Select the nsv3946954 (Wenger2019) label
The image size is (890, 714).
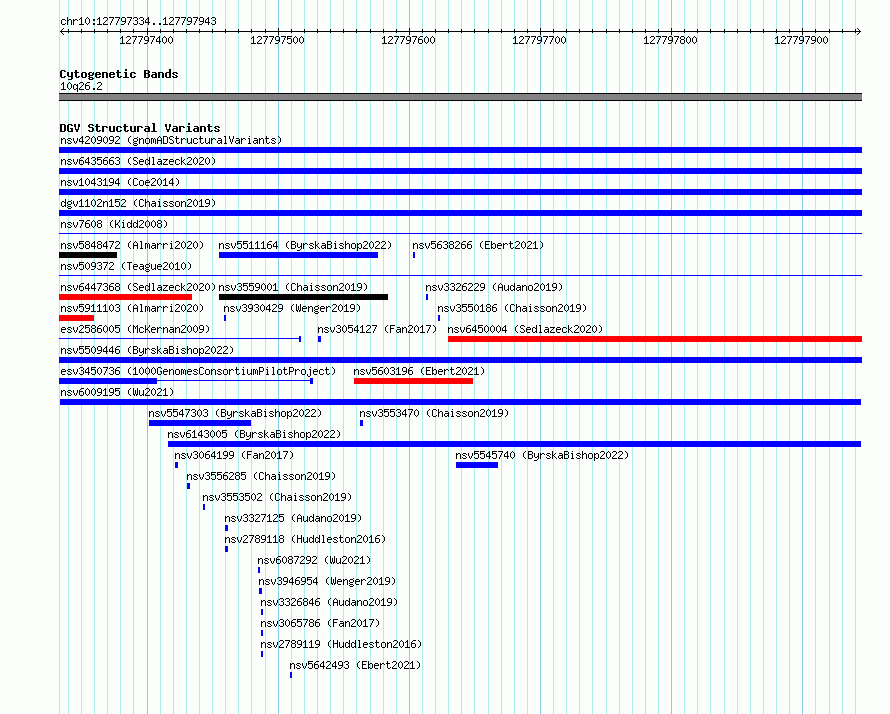[327, 581]
